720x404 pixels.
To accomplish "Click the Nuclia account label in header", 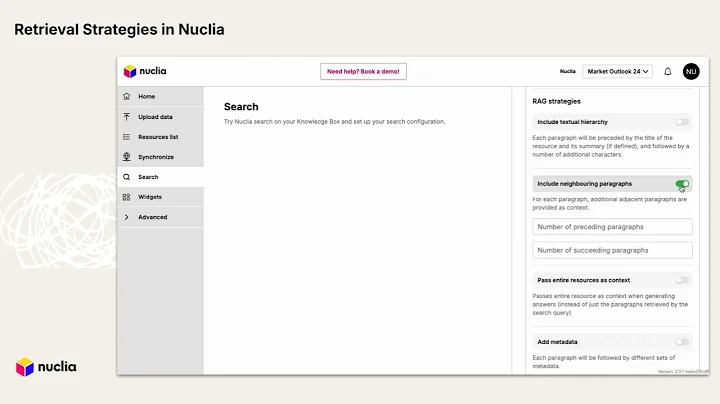I will coord(568,72).
